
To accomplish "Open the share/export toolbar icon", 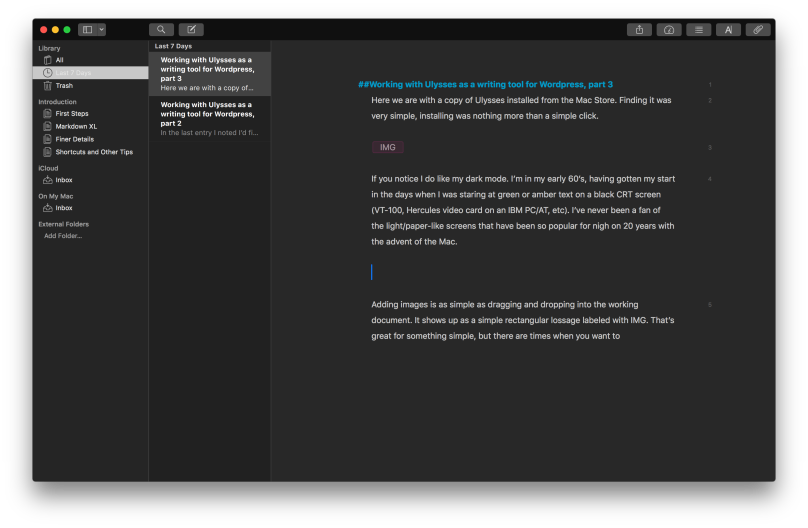I will point(639,30).
